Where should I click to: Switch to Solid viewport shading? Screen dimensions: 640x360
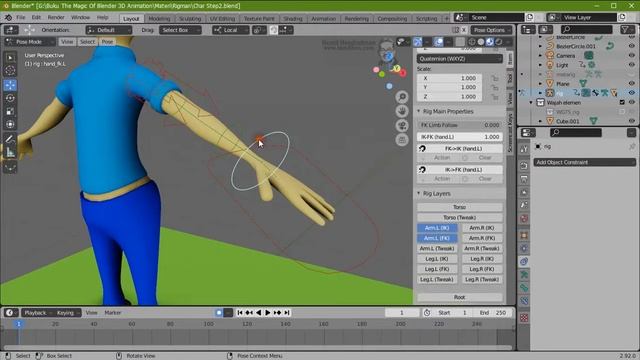tap(481, 42)
